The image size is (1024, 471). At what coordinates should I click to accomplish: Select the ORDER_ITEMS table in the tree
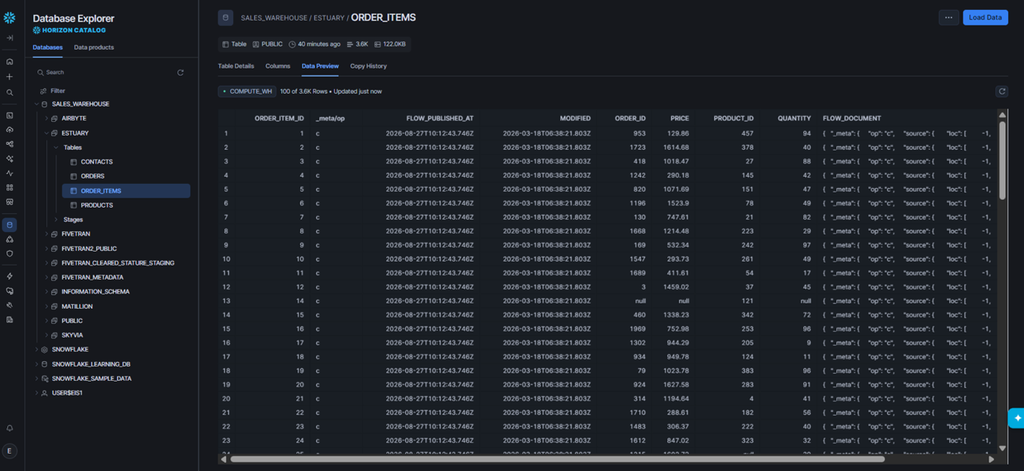point(126,191)
